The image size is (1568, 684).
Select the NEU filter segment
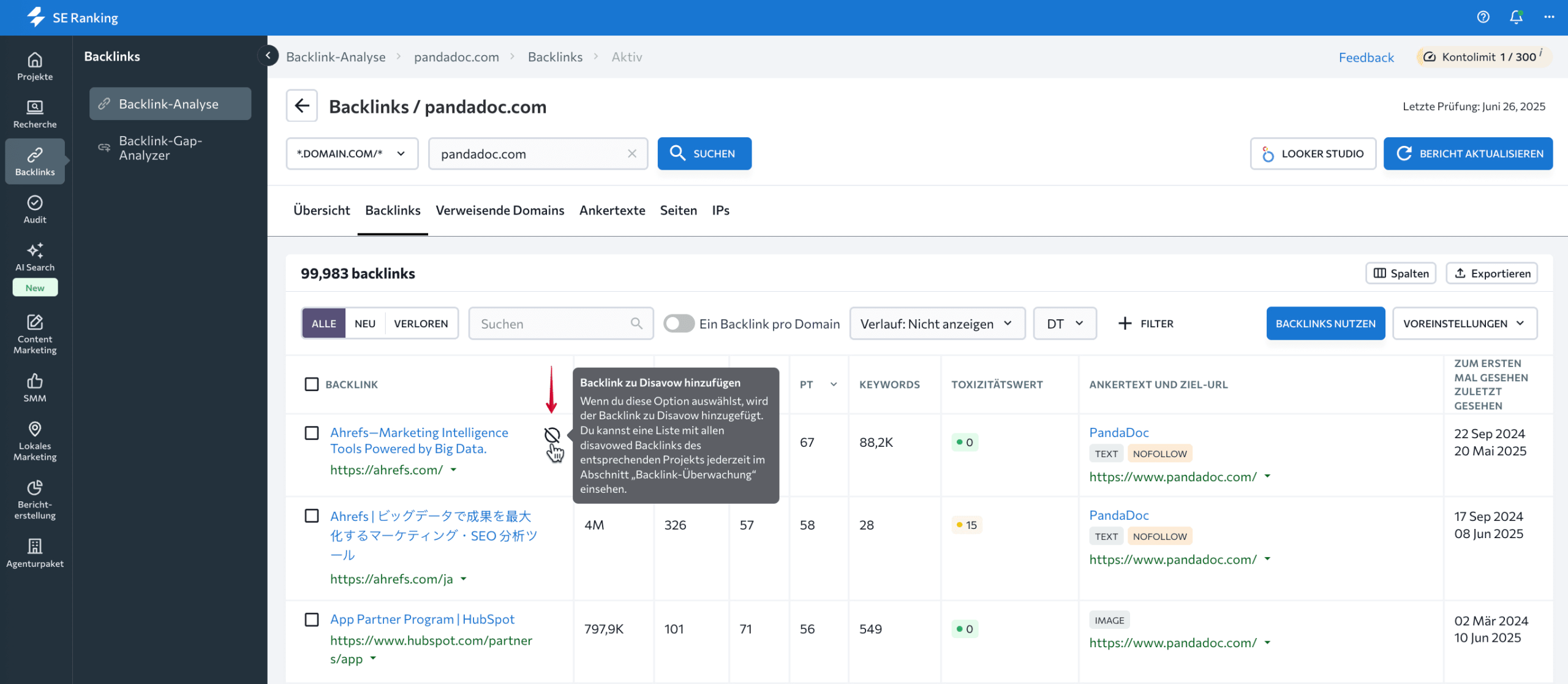(x=365, y=324)
